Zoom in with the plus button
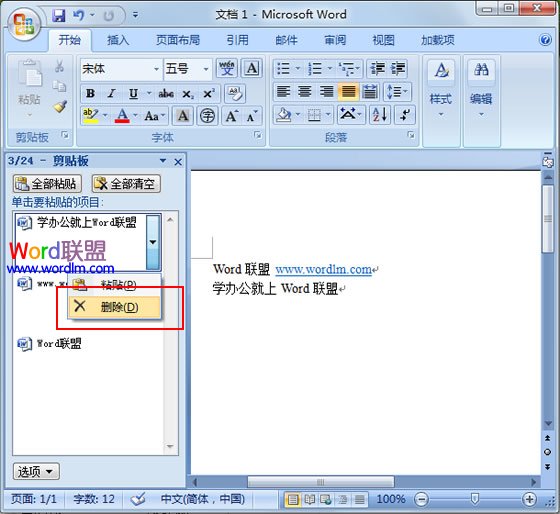Image resolution: width=560 pixels, height=514 pixels. coord(529,499)
